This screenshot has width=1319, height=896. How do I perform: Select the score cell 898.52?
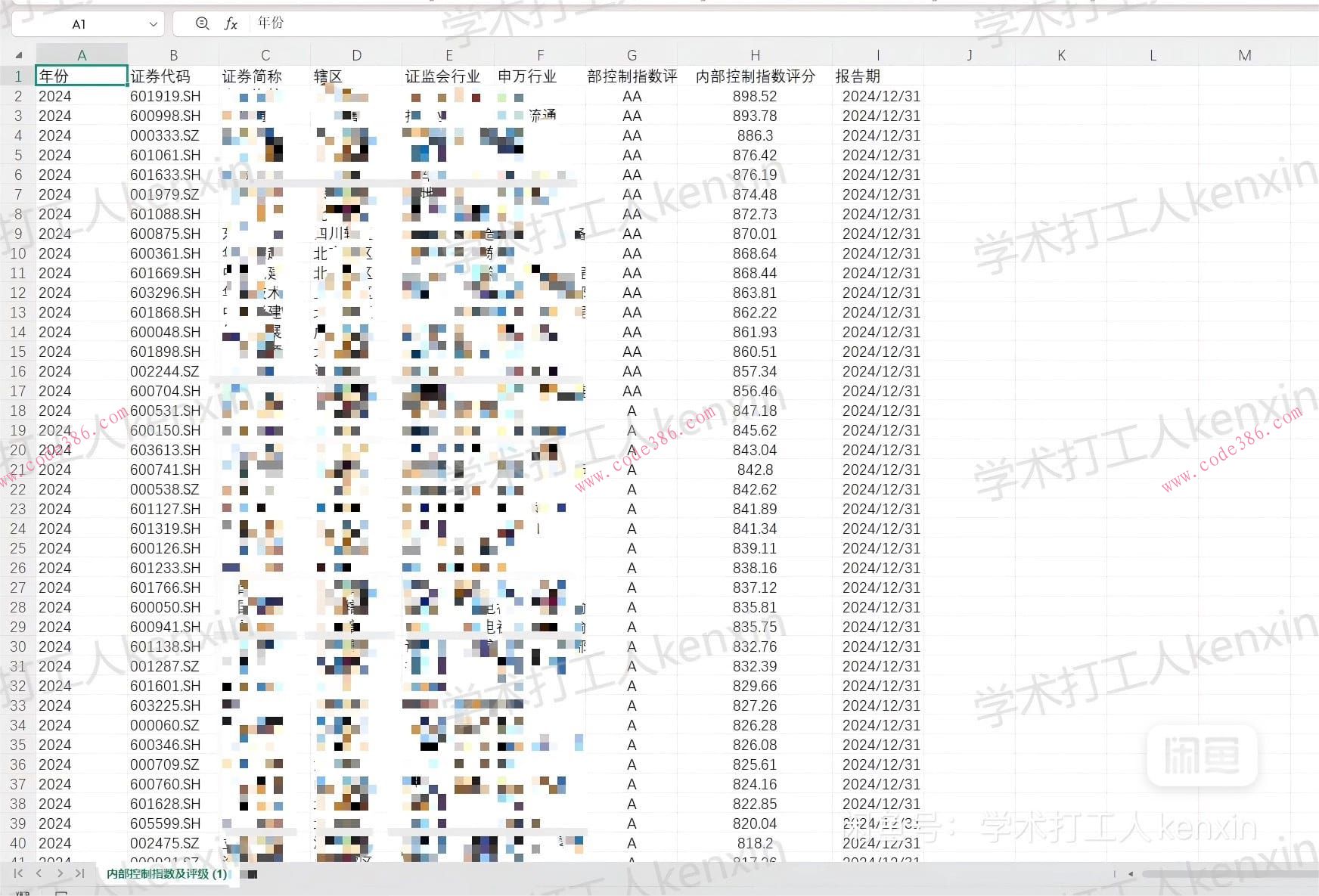(755, 96)
